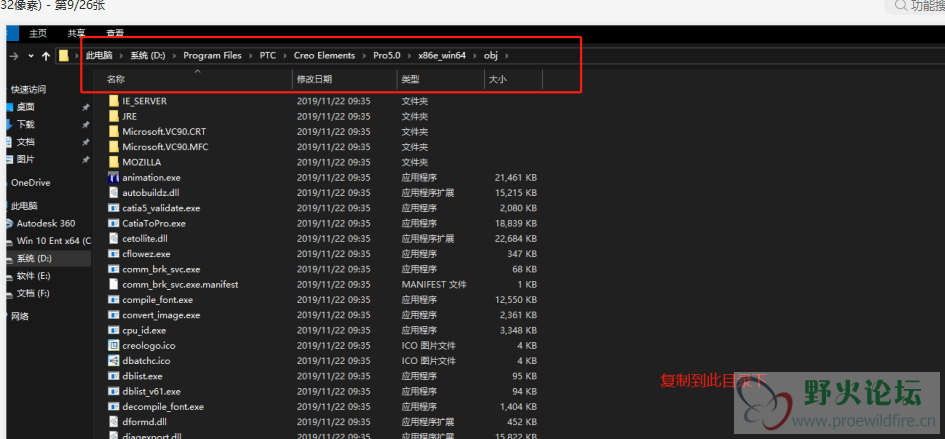Expand chevron after obj in address bar
Screen dimensions: 945x439
[506, 55]
